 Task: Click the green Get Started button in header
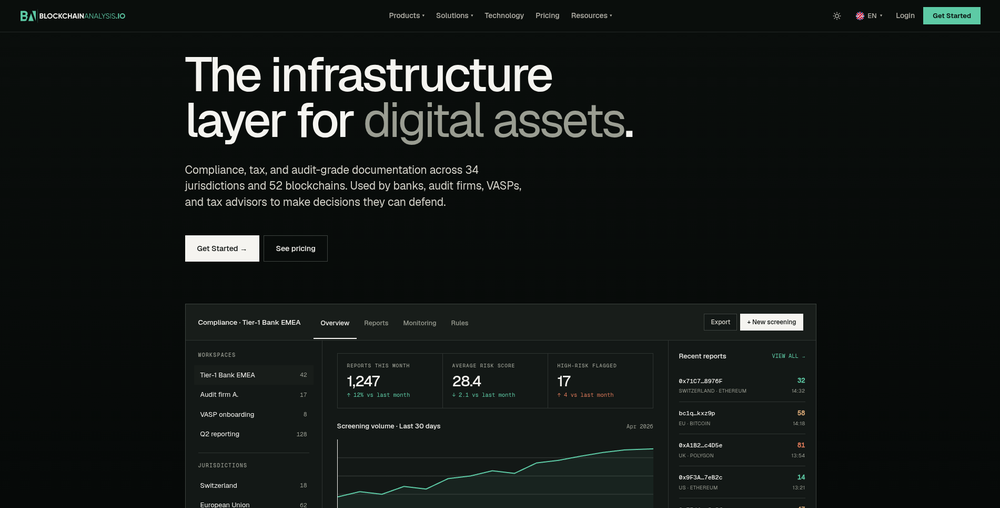pos(952,16)
